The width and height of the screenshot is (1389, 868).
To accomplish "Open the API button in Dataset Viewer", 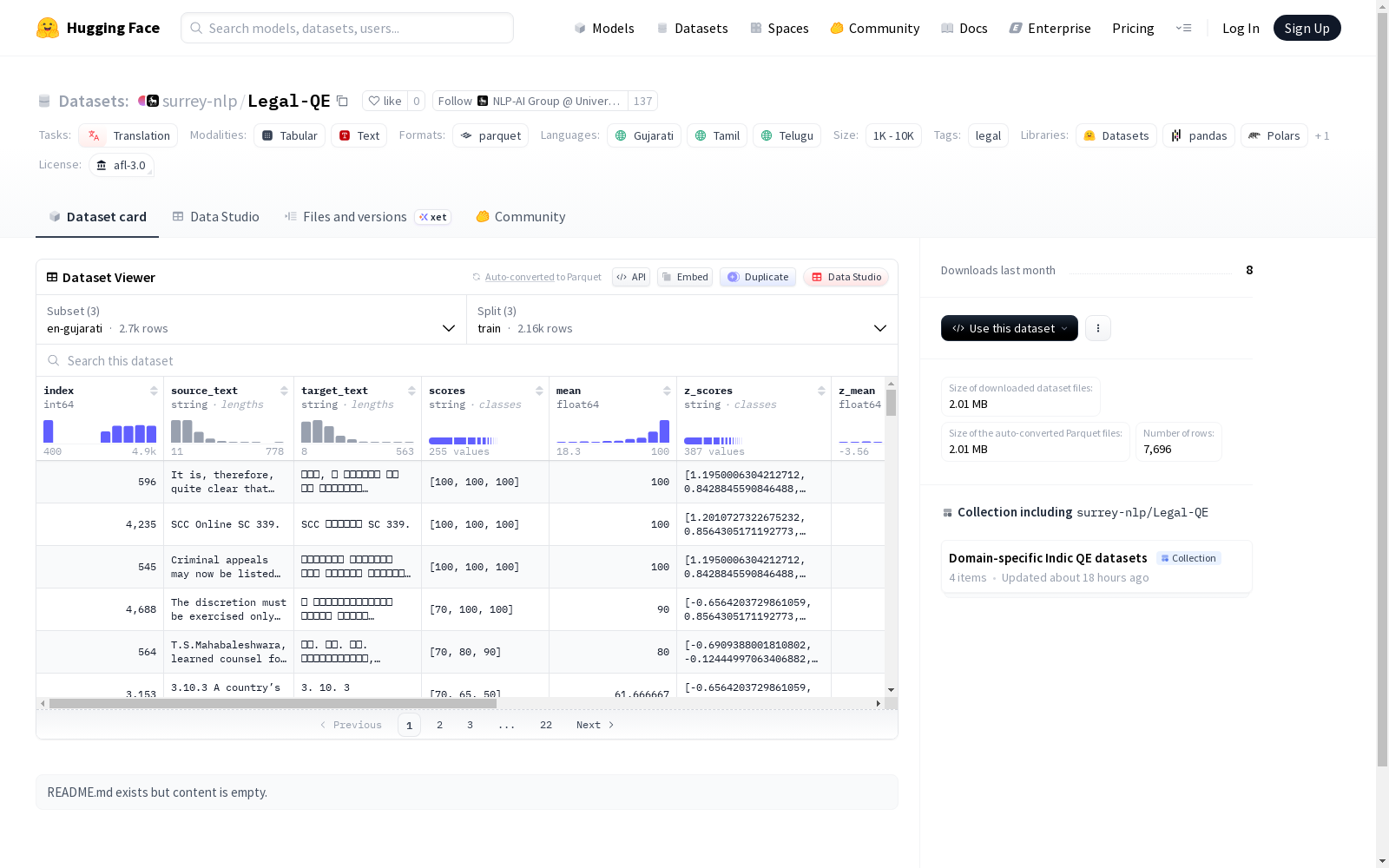I will pos(631,277).
